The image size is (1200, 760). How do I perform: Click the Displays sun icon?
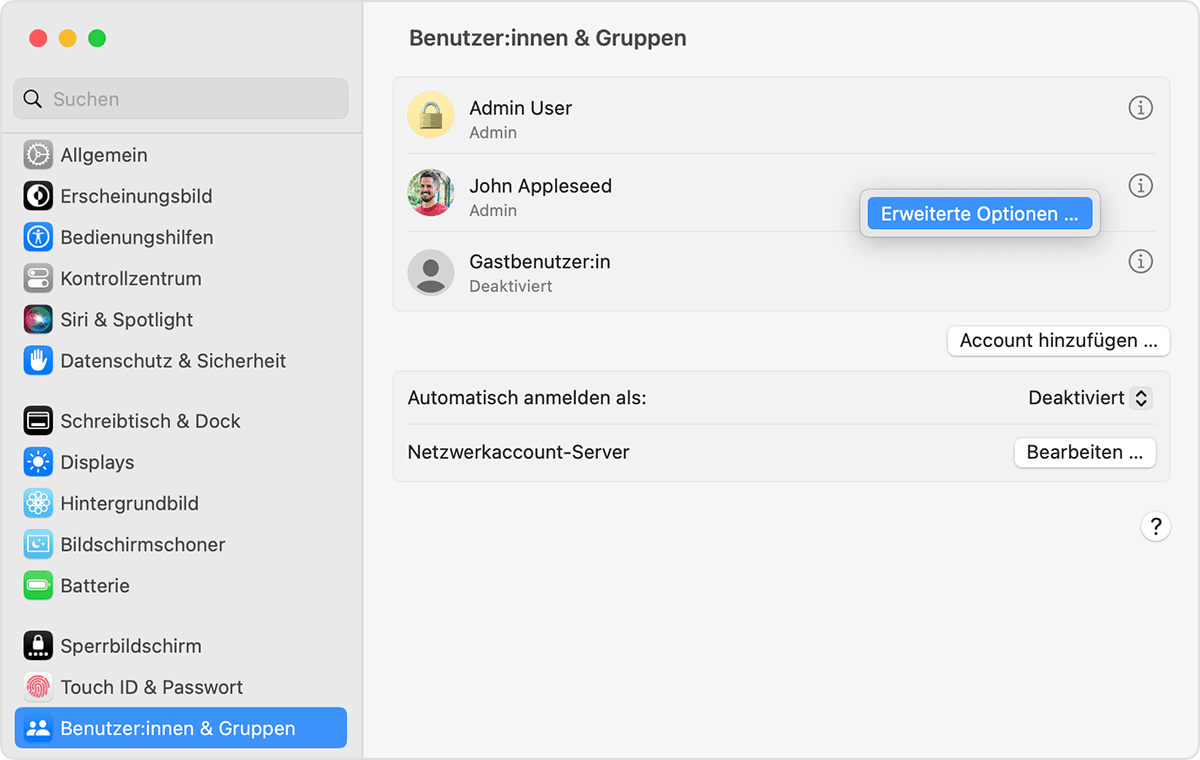38,462
